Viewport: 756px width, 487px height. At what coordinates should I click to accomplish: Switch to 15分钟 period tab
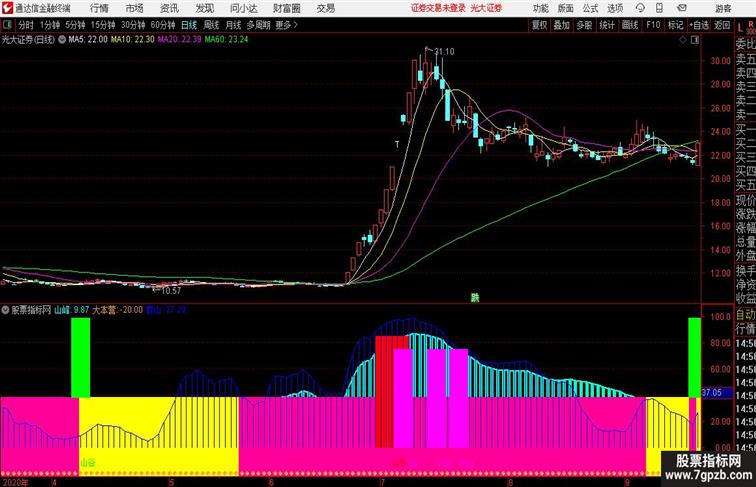[x=103, y=25]
